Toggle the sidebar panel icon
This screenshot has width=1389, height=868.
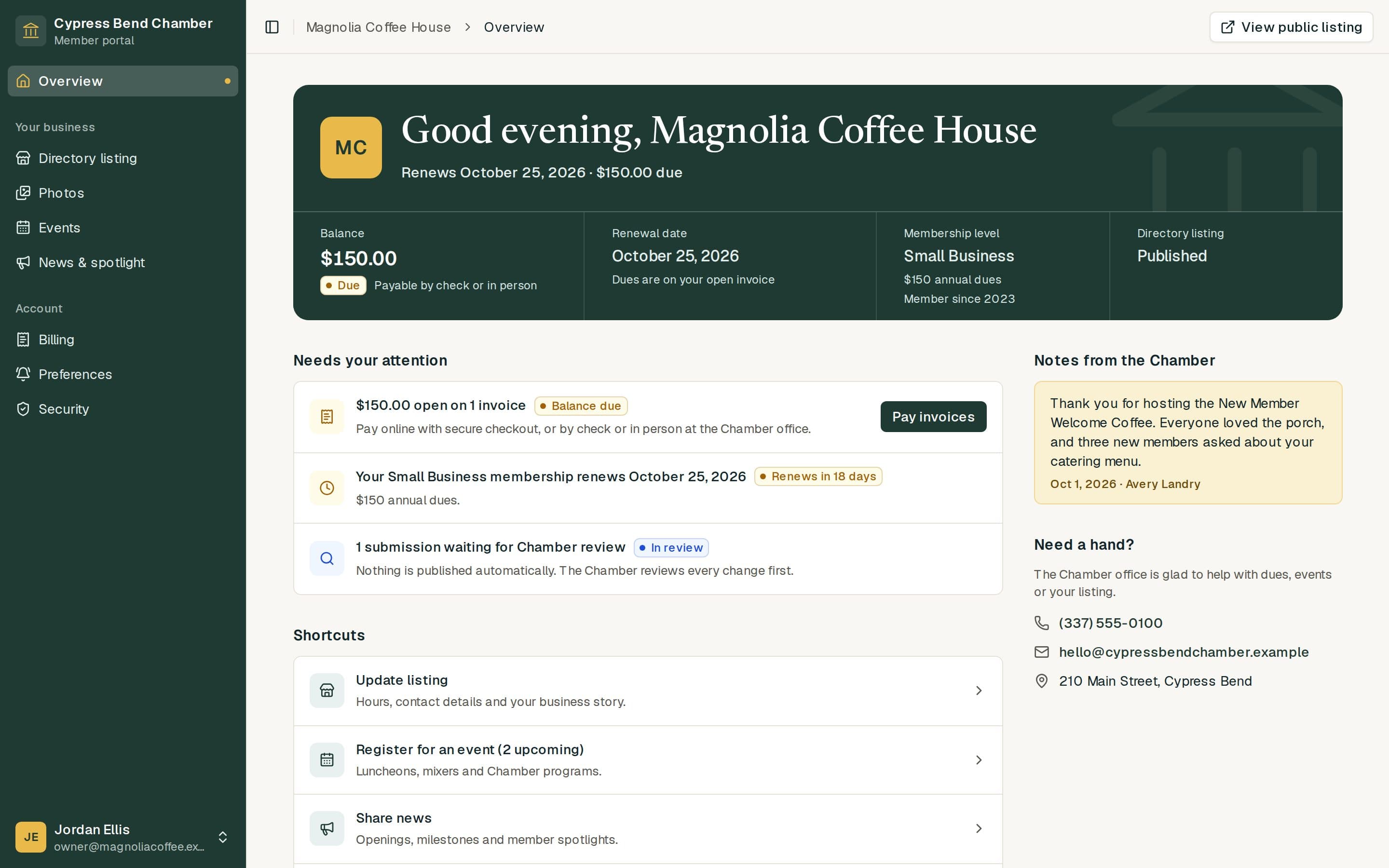pos(272,27)
